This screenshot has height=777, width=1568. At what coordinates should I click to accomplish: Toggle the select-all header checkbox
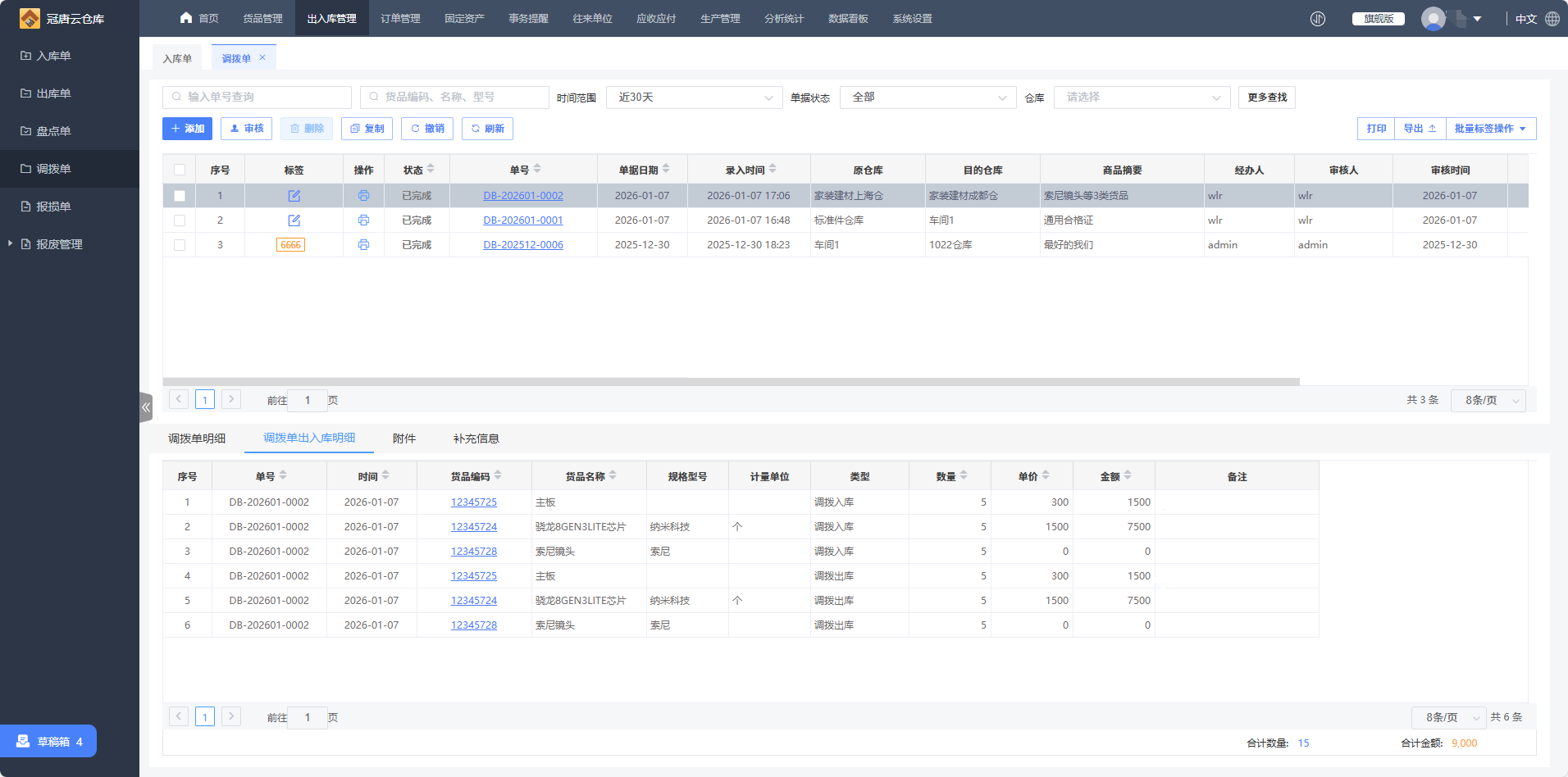point(180,170)
